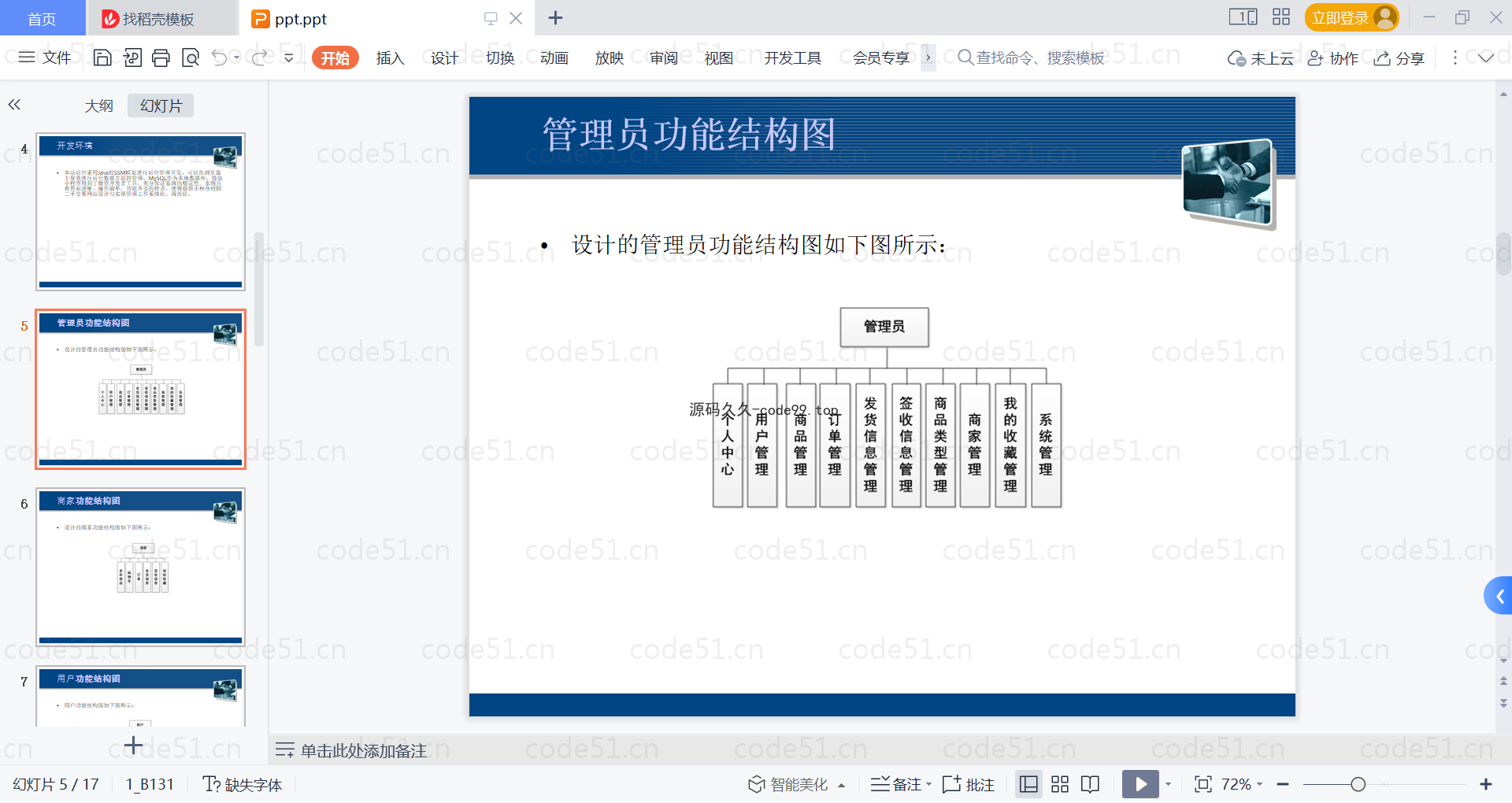Select slide 6 thumbnail 商家功能结构图
This screenshot has width=1512, height=803.
(x=140, y=567)
